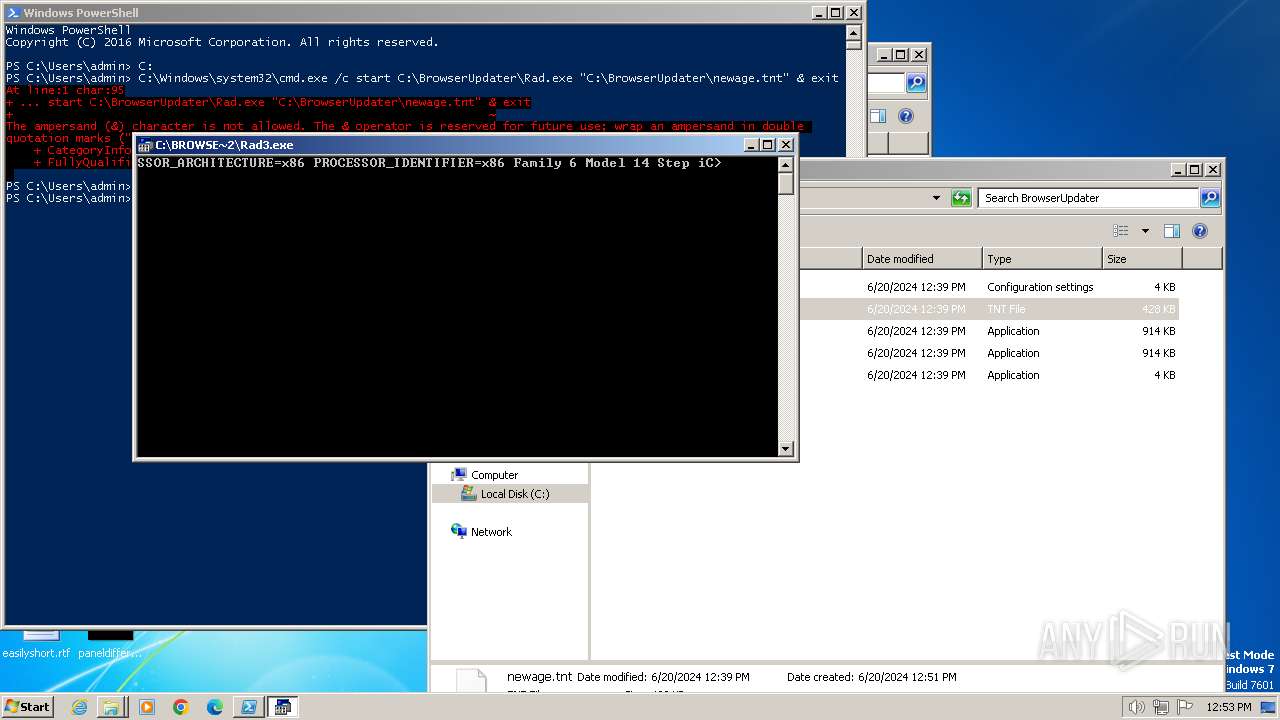Open the Action Center flag icon
This screenshot has width=1280, height=720.
click(x=1185, y=707)
